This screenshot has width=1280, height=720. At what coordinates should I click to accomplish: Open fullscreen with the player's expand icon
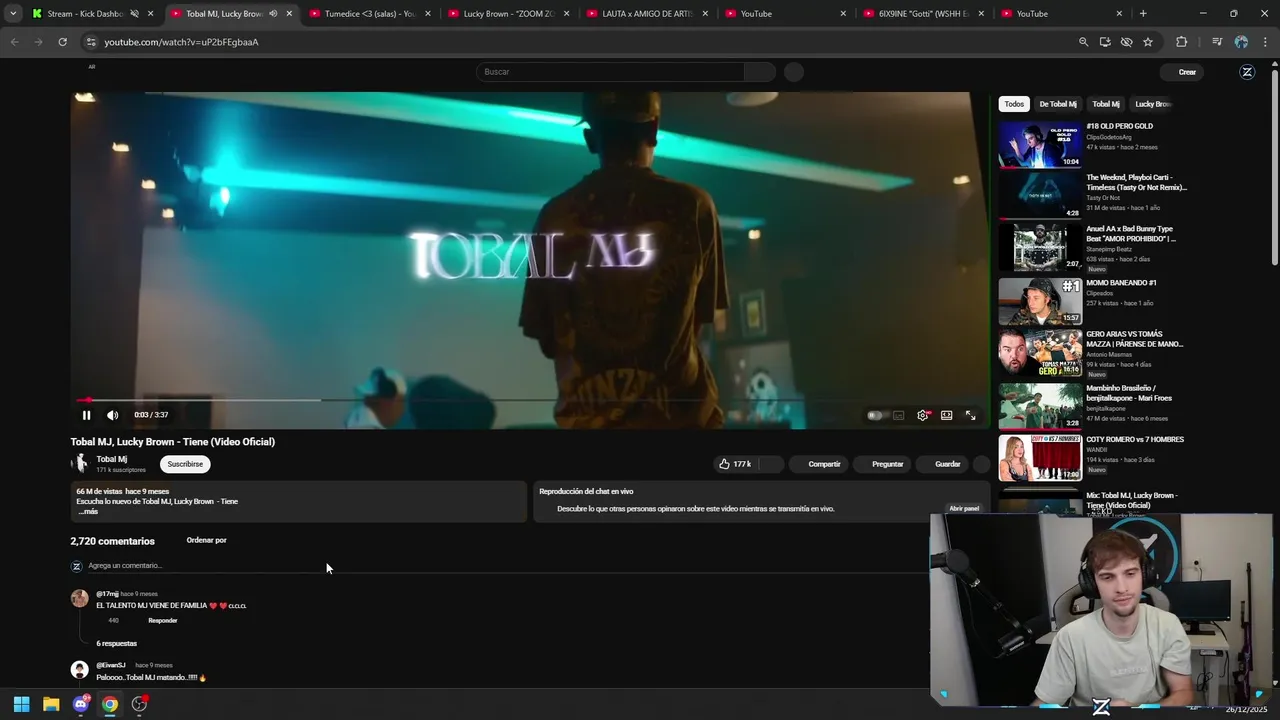coord(970,415)
